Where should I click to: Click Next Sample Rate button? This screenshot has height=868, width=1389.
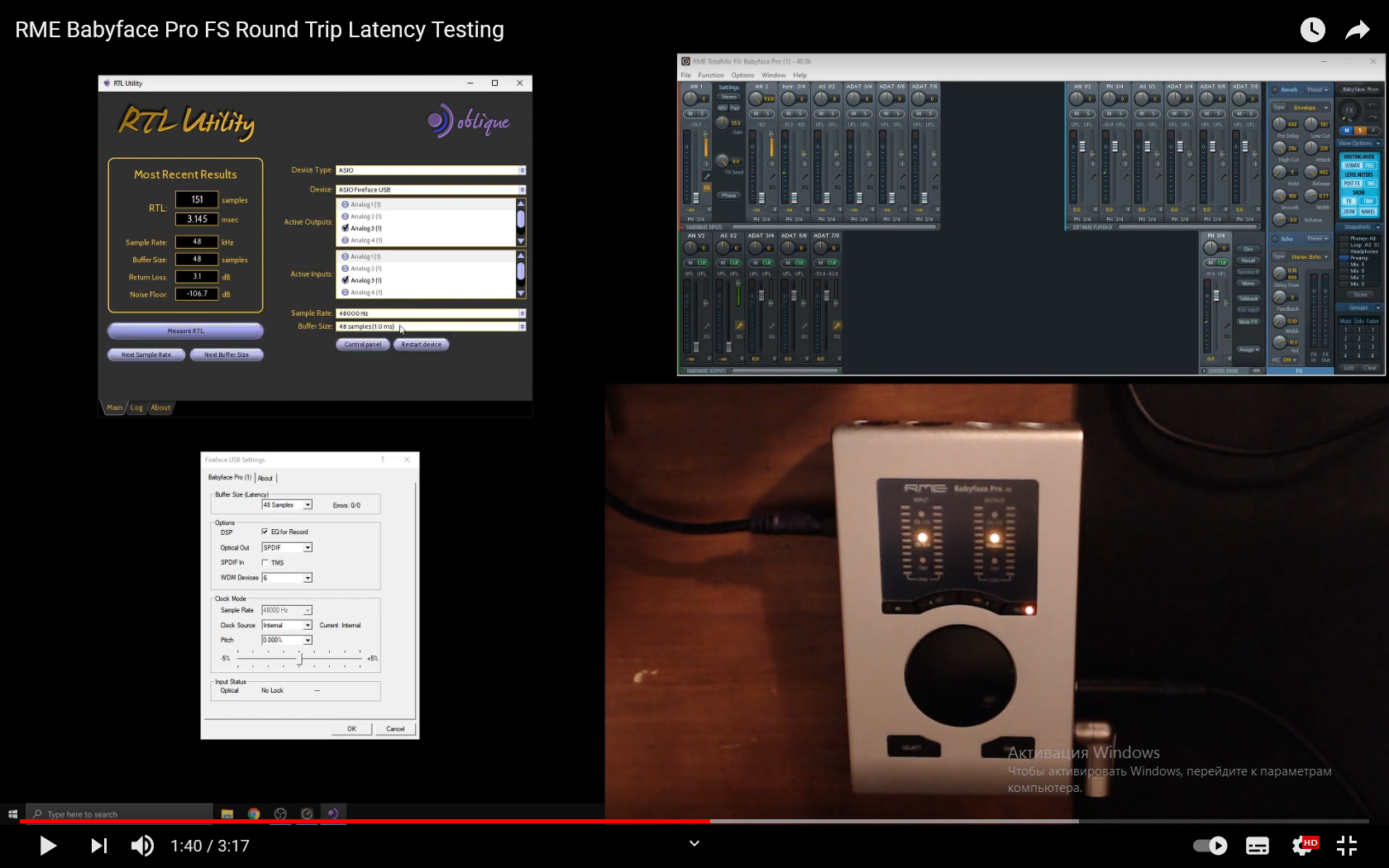pyautogui.click(x=146, y=355)
